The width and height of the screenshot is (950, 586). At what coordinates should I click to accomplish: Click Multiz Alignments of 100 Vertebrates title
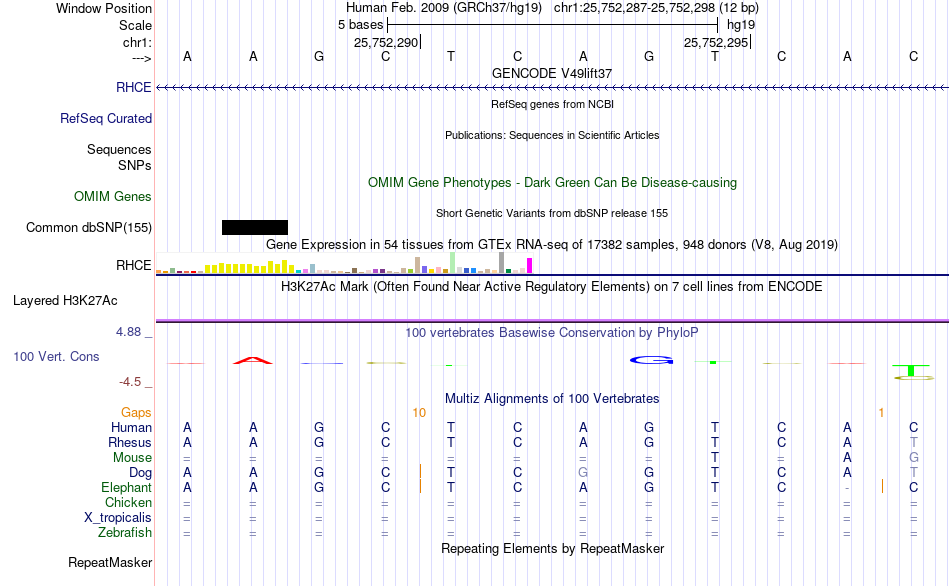point(552,399)
